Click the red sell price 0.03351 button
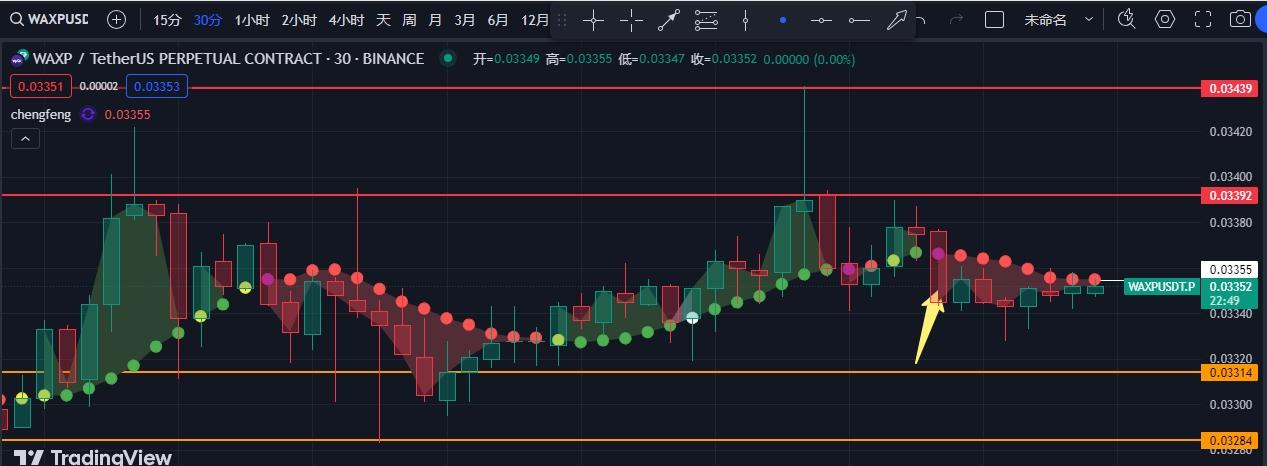The width and height of the screenshot is (1267, 466). [41, 87]
